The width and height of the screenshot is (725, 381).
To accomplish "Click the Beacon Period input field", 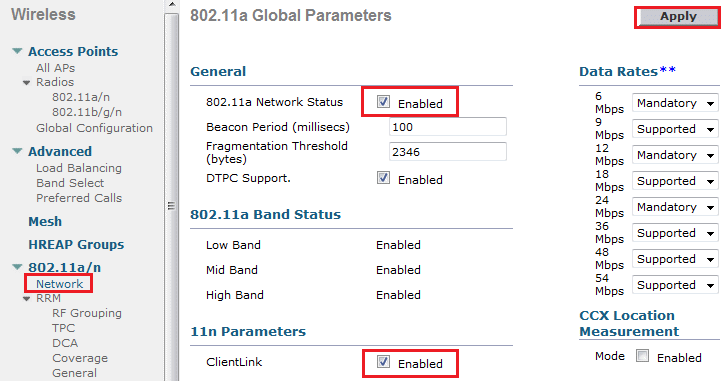I will (x=448, y=127).
